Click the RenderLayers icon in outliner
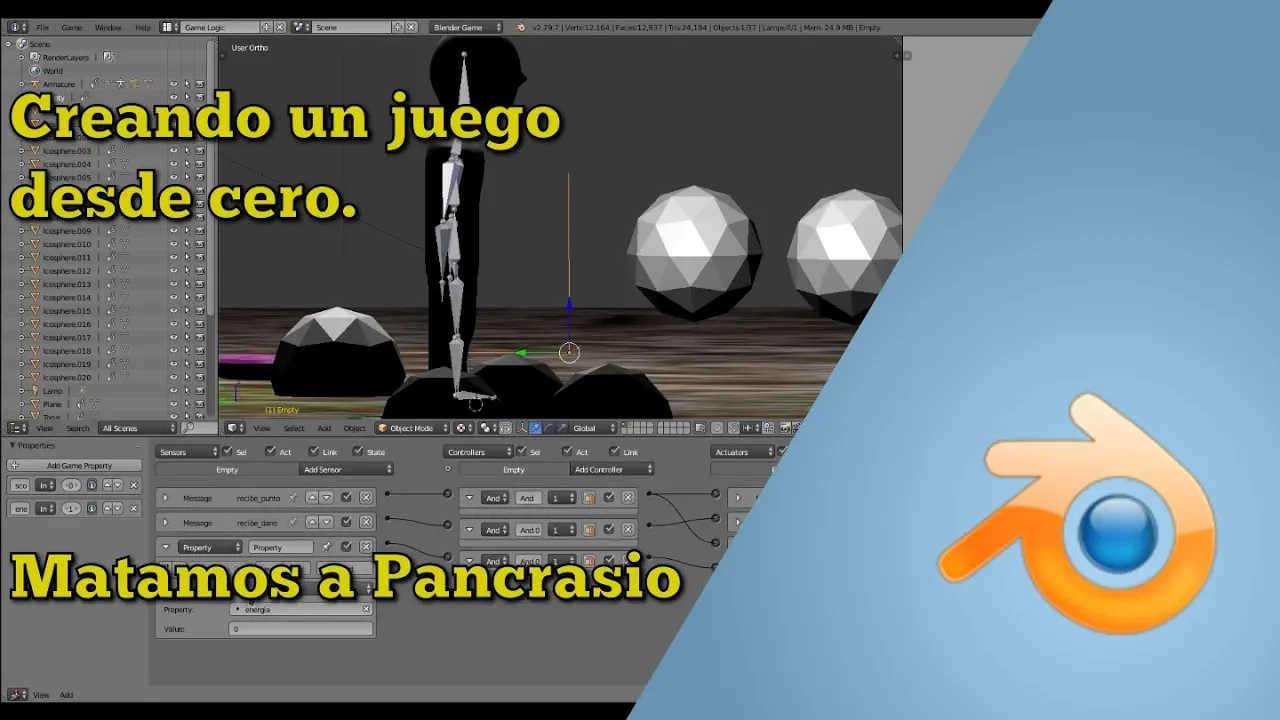Screen dimensions: 1280x720 pos(35,57)
